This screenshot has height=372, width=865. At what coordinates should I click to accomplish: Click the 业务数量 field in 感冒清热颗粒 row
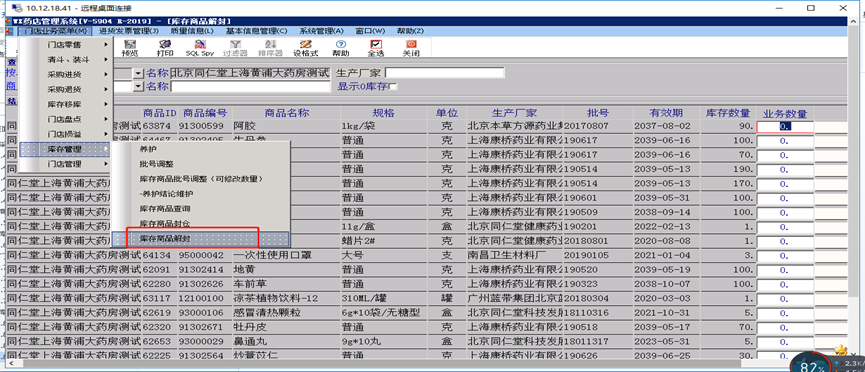pyautogui.click(x=785, y=313)
